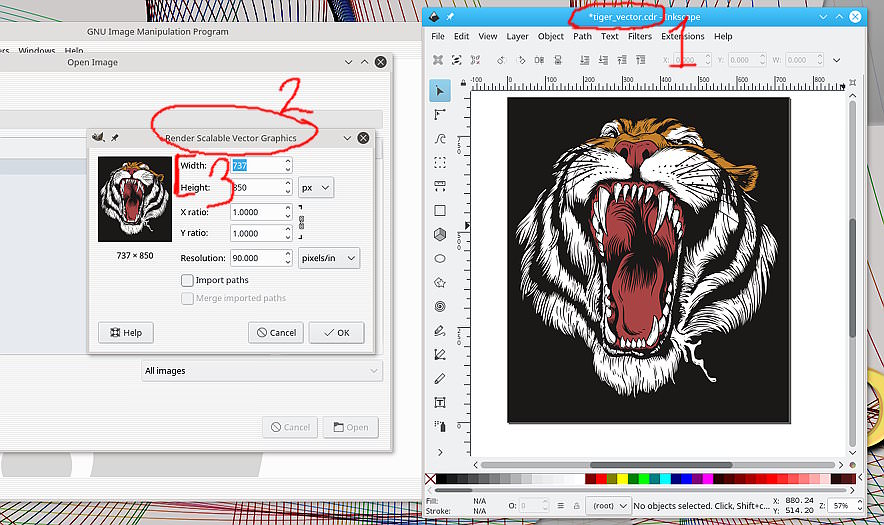Select the 3D Box tool in Inkscape
Screen dimensions: 884x525
440,234
